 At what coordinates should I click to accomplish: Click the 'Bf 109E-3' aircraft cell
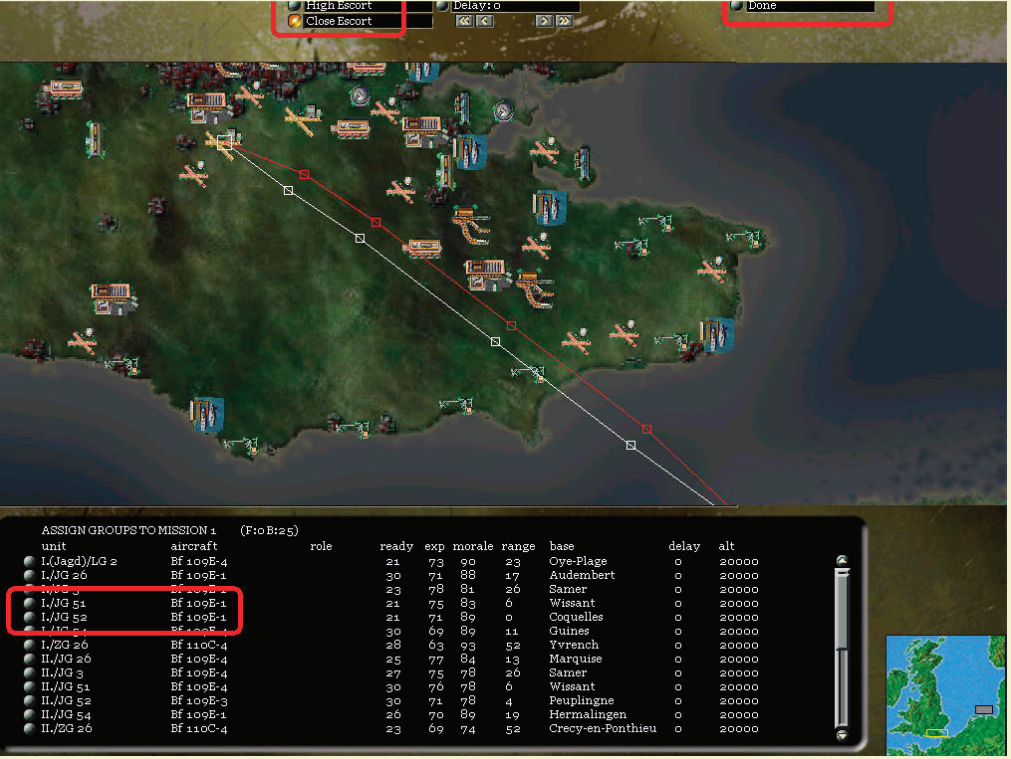199,700
